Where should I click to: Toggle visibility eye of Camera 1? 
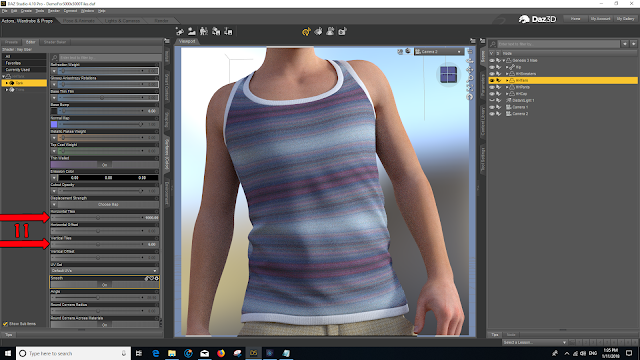coord(492,107)
